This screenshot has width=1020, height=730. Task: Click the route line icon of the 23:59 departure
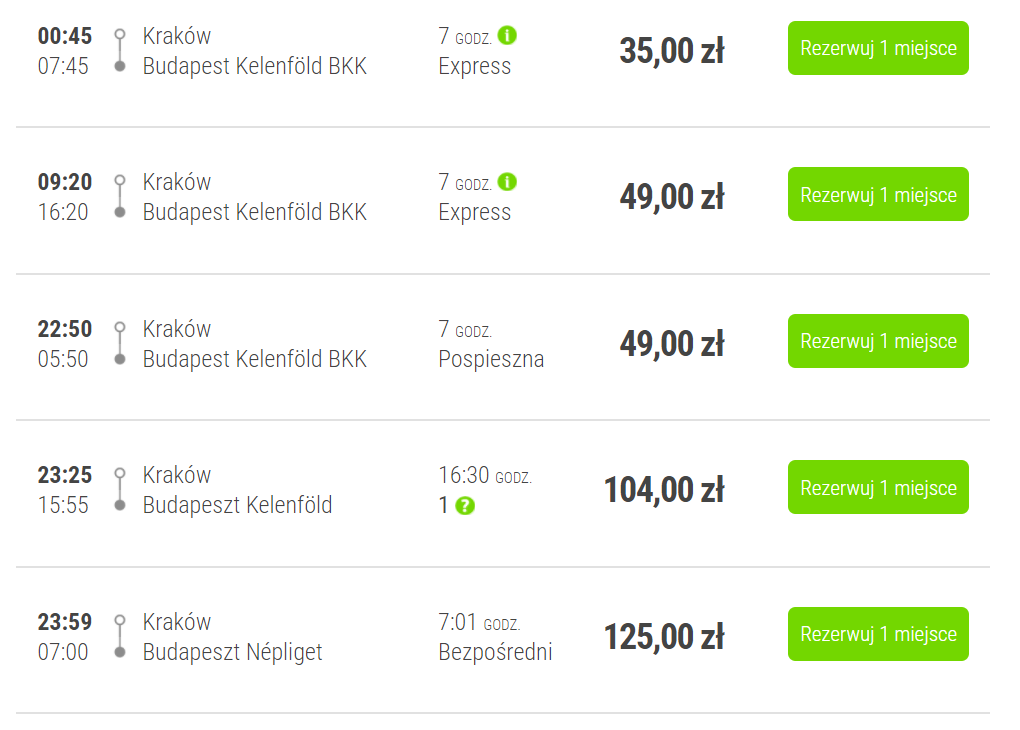point(120,636)
